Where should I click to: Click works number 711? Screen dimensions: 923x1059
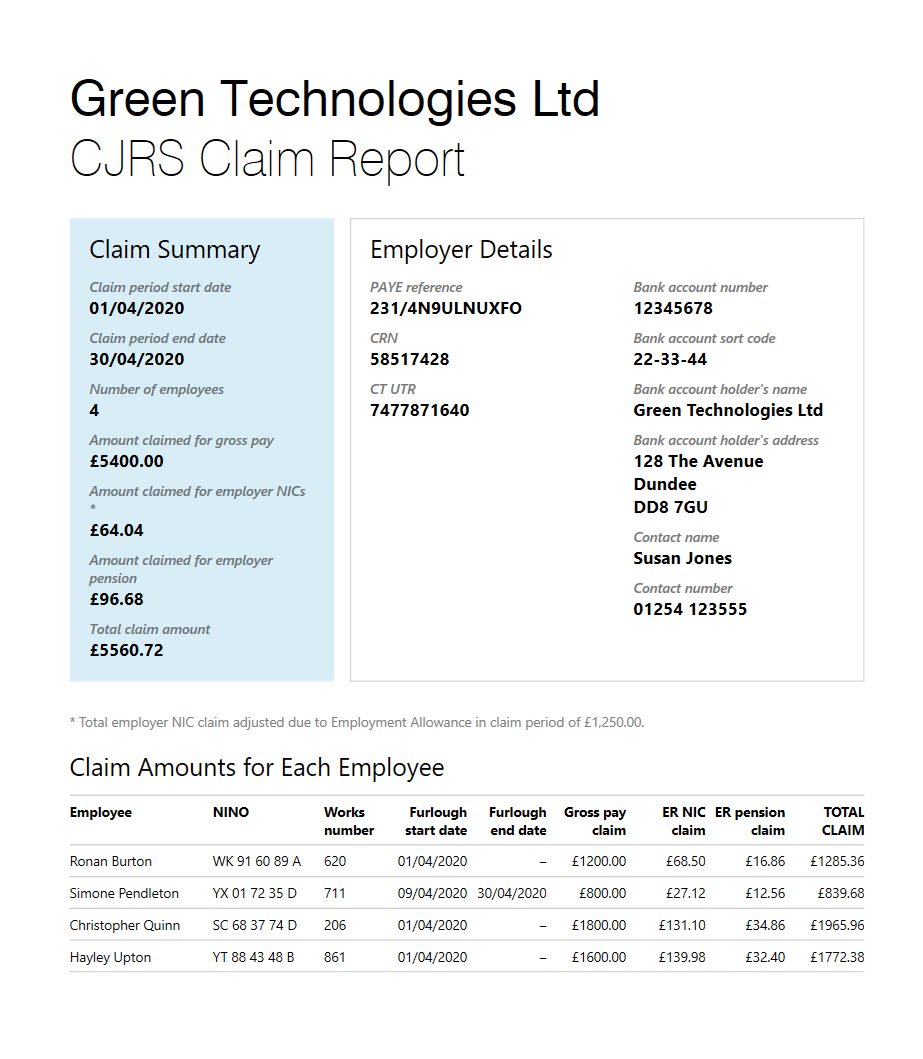pyautogui.click(x=334, y=894)
